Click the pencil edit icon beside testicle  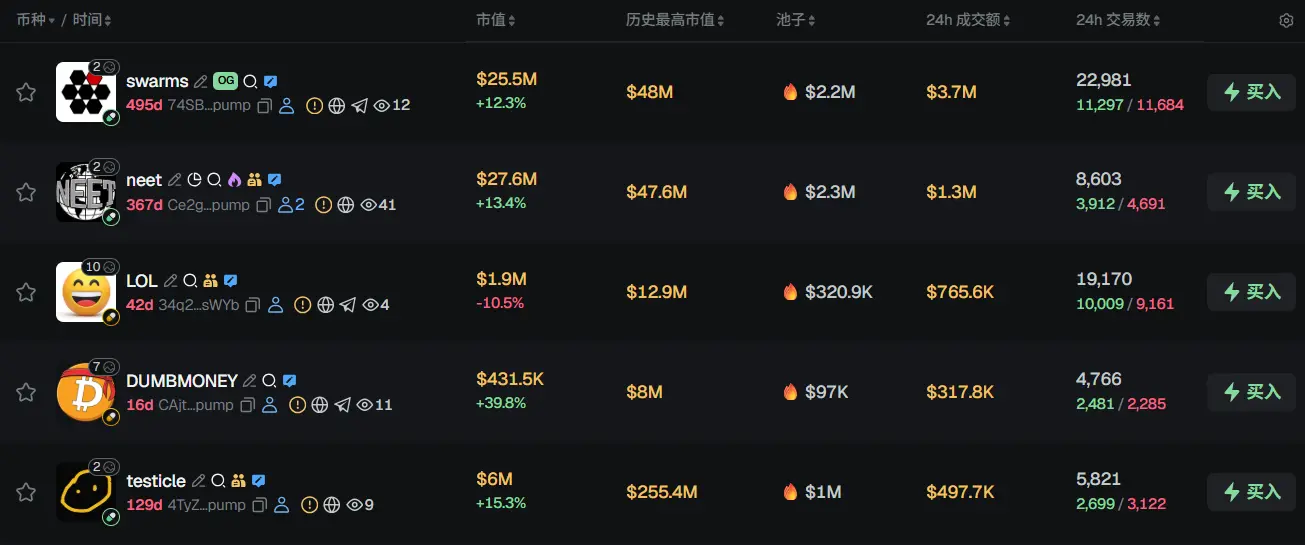pyautogui.click(x=199, y=481)
